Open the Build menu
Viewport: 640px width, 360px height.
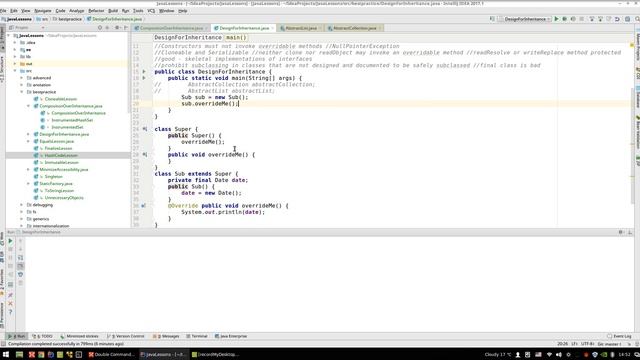(x=113, y=11)
